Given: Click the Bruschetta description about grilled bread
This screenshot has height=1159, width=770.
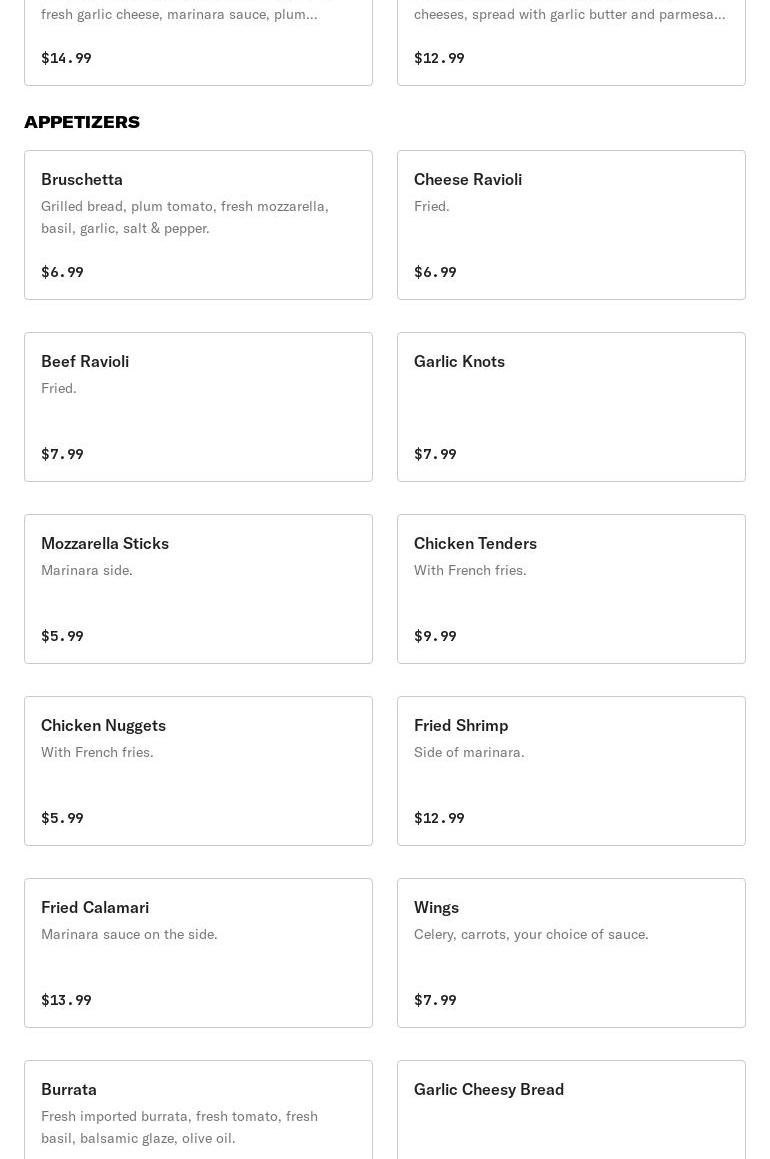Looking at the screenshot, I should [x=185, y=217].
